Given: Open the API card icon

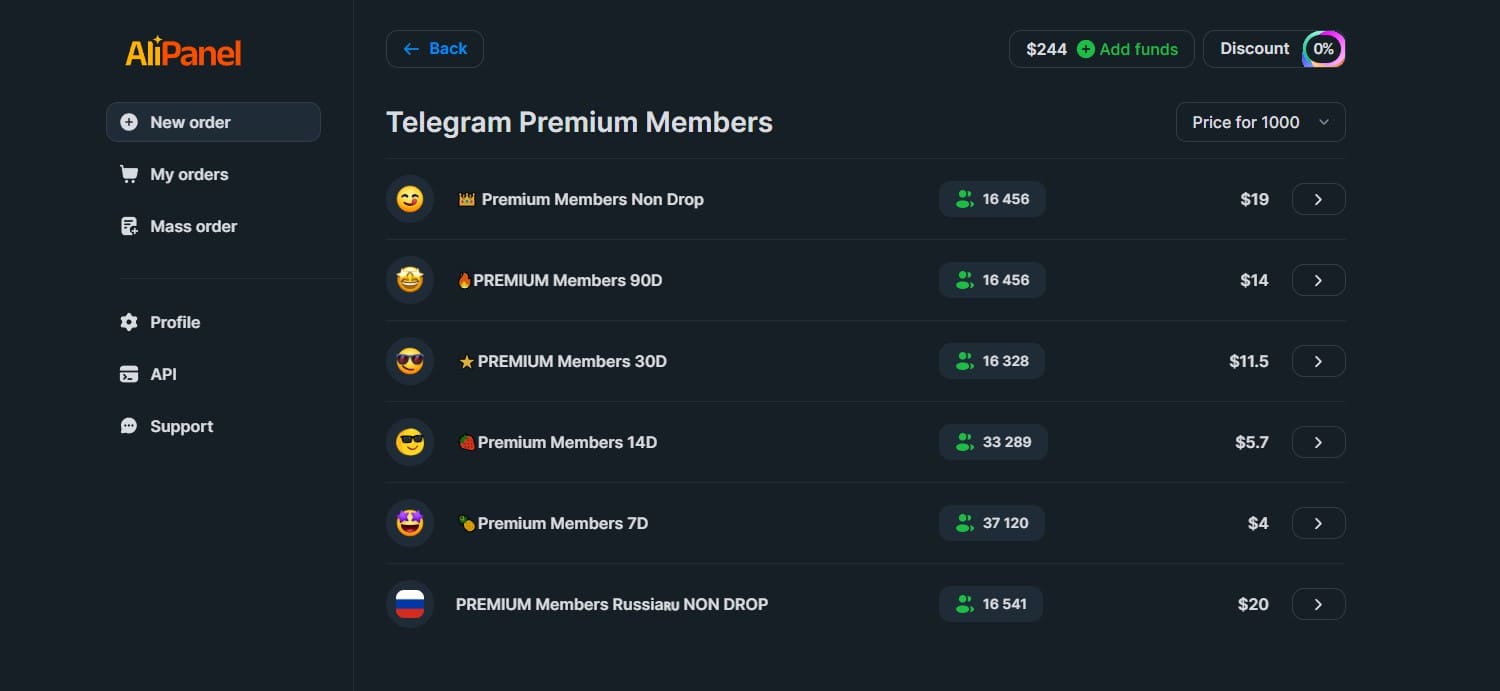Looking at the screenshot, I should pyautogui.click(x=128, y=374).
